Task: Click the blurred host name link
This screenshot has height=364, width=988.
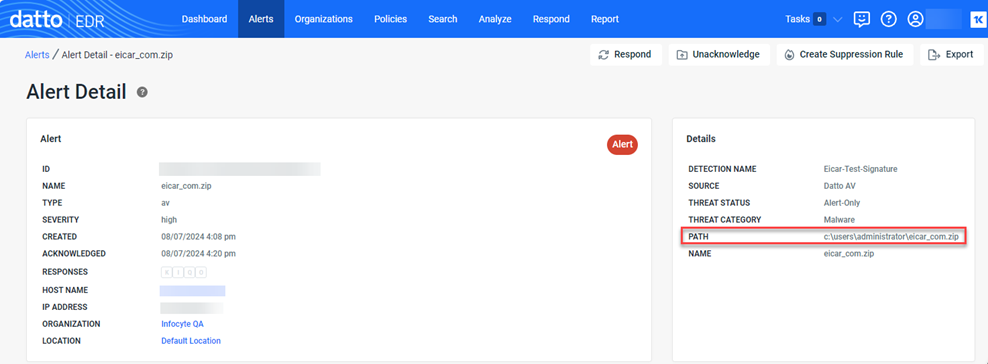Action: 193,290
